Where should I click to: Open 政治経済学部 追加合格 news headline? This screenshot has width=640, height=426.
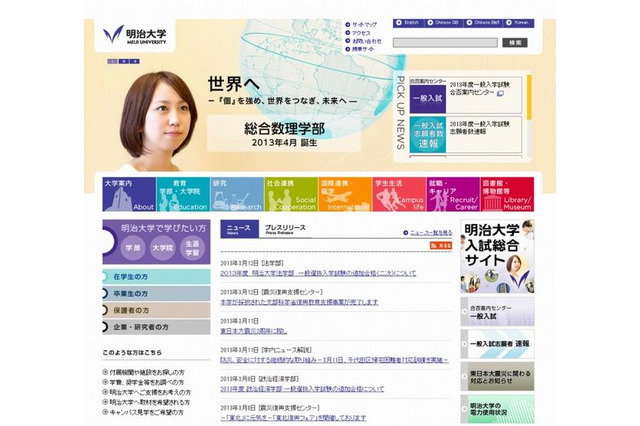point(302,389)
